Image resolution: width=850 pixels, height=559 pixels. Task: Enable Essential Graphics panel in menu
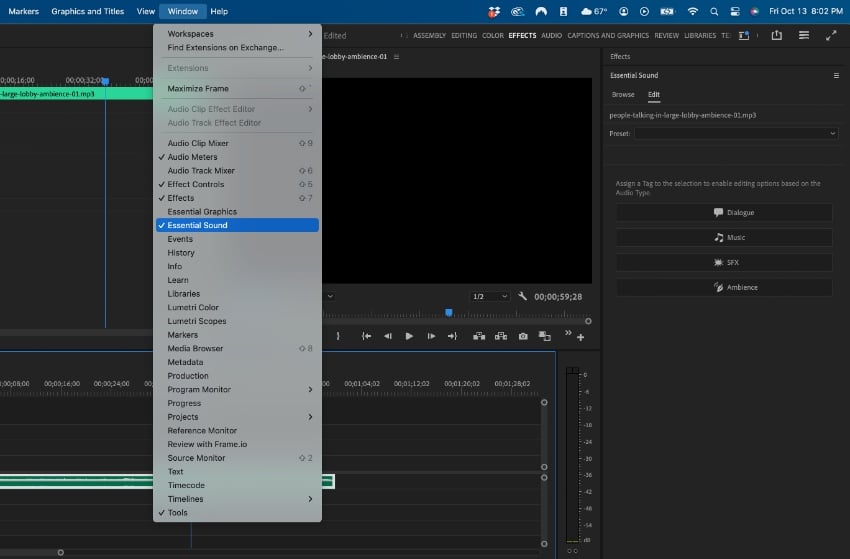point(237,211)
